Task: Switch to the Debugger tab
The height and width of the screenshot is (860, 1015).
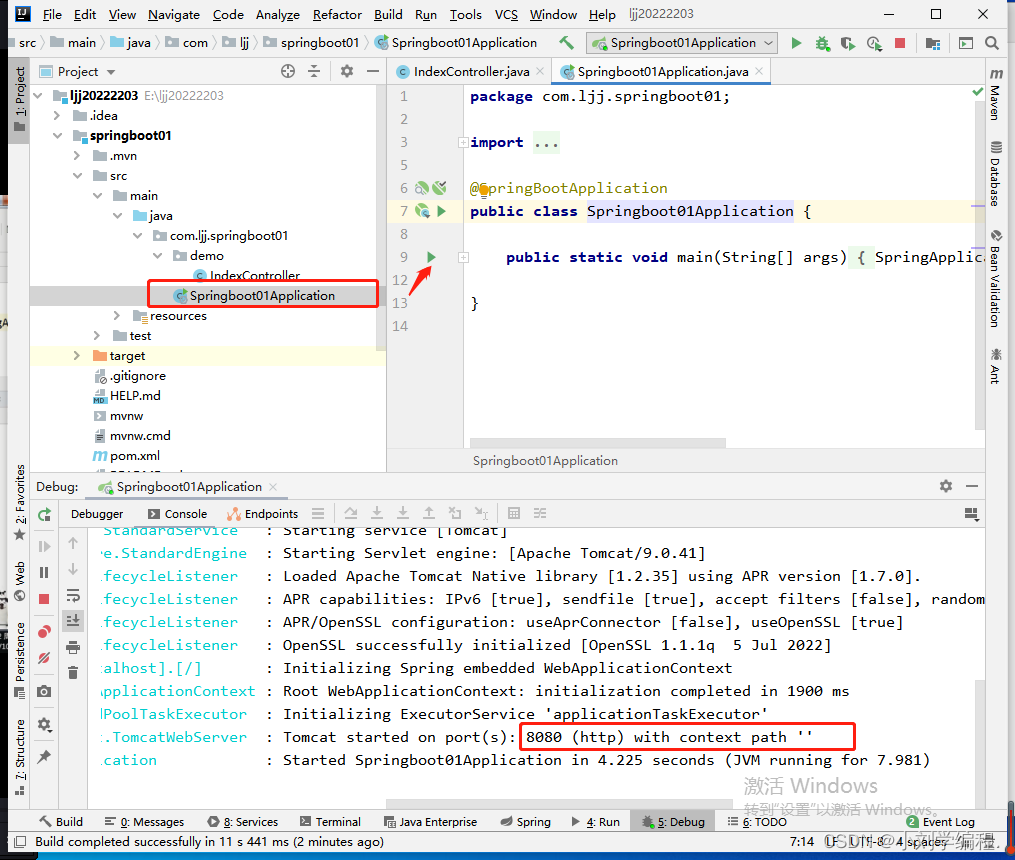Action: pyautogui.click(x=97, y=514)
